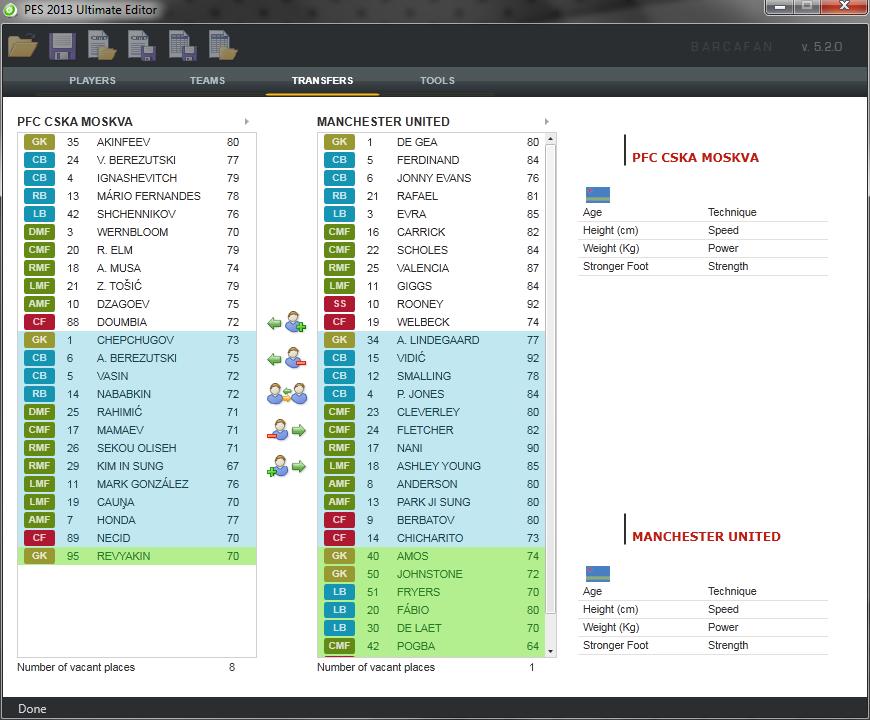Click the spreadsheet-with-folder open icon
Screen dimensions: 870x720
223,45
